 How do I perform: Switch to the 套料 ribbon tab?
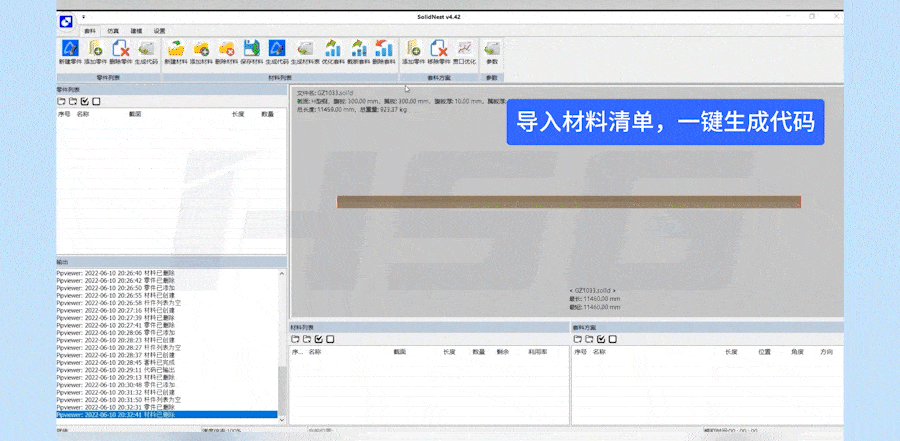[x=89, y=31]
